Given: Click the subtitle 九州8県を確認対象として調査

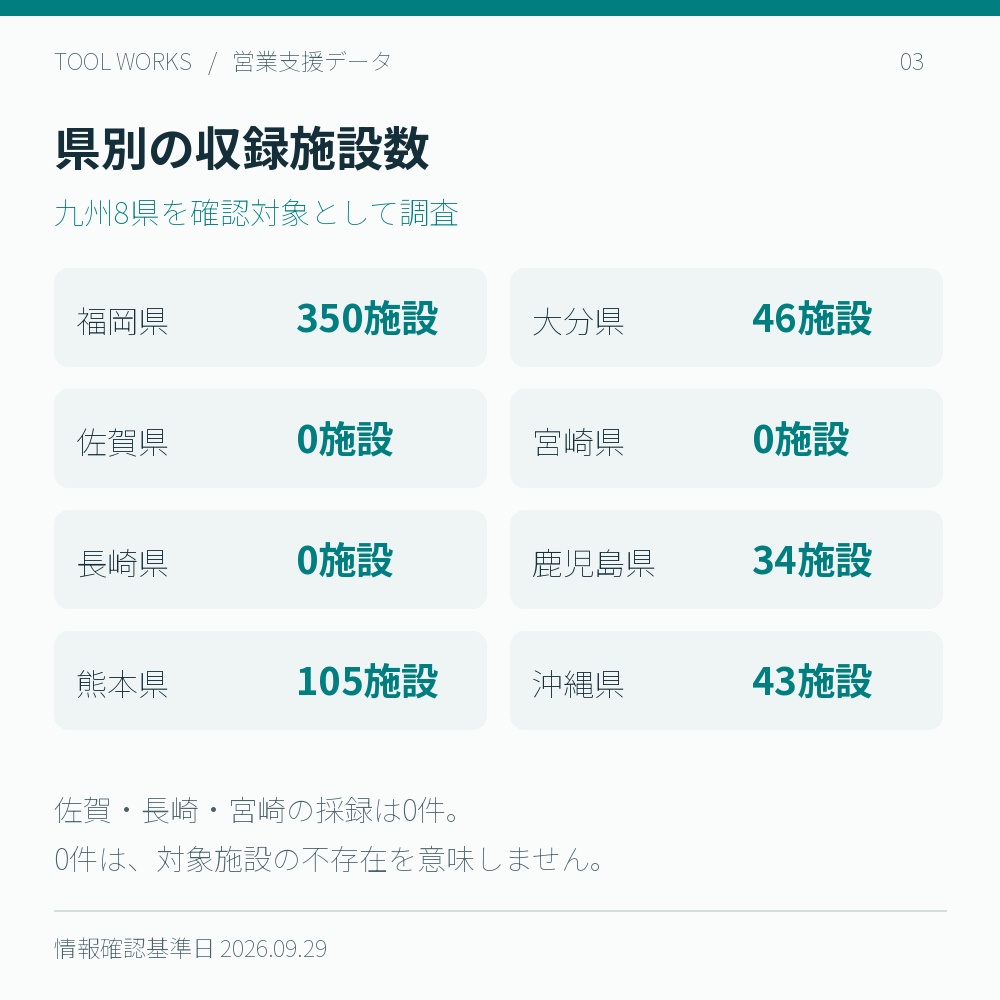Looking at the screenshot, I should 256,213.
